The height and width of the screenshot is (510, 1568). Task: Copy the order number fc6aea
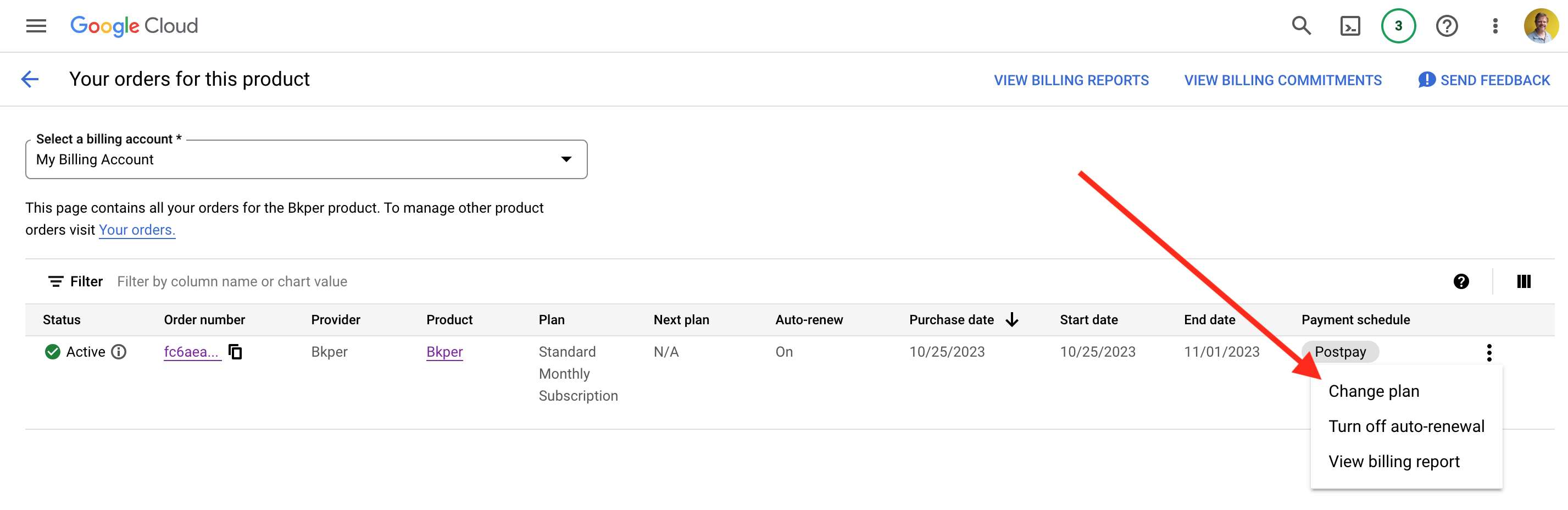236,352
